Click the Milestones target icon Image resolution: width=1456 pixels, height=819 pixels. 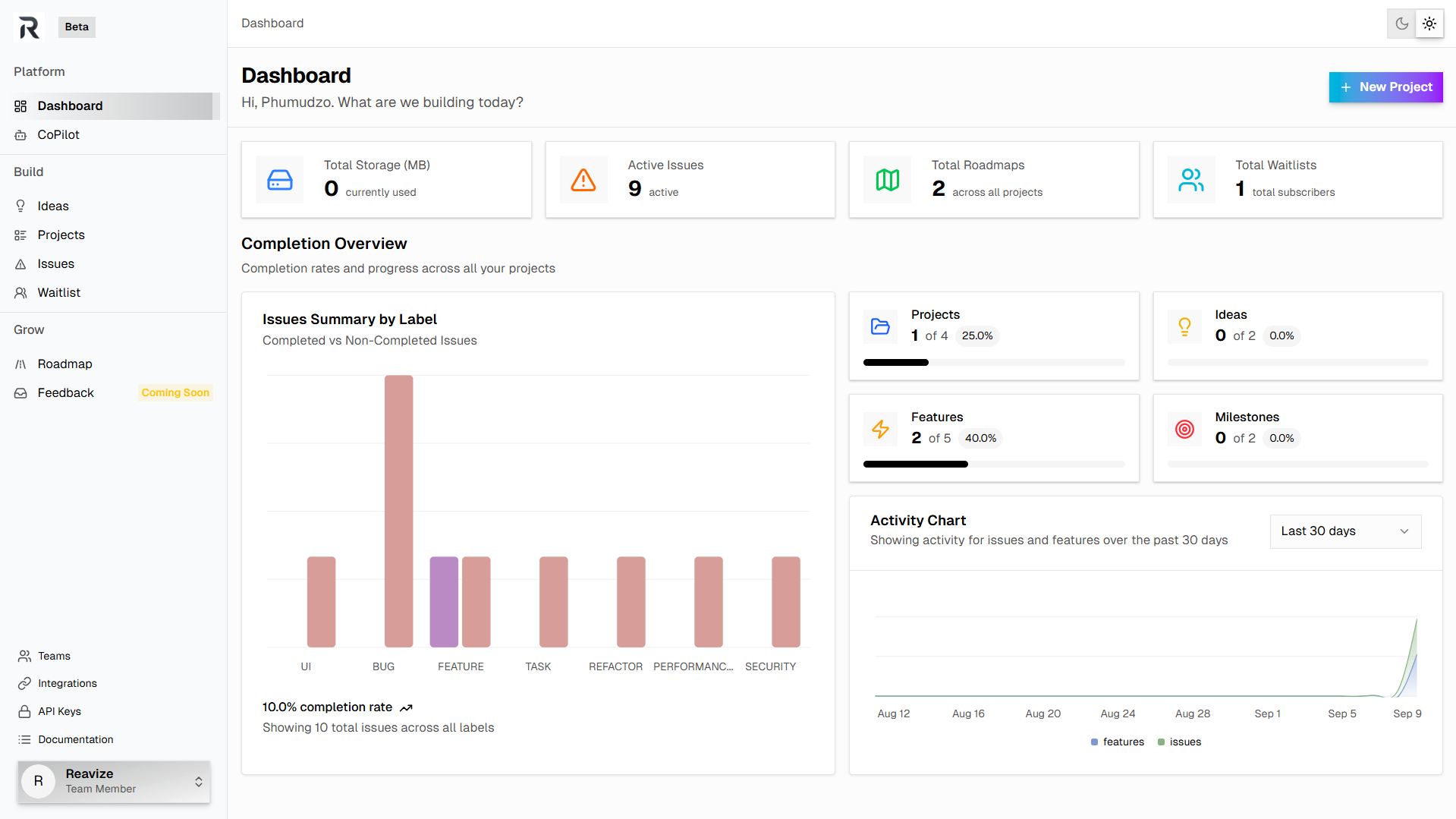(1184, 429)
